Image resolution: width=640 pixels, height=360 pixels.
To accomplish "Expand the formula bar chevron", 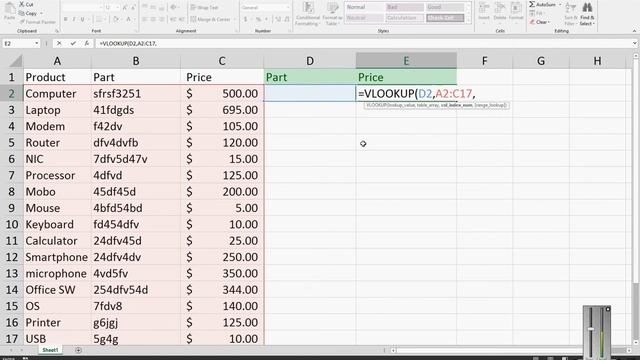I will coord(634,43).
